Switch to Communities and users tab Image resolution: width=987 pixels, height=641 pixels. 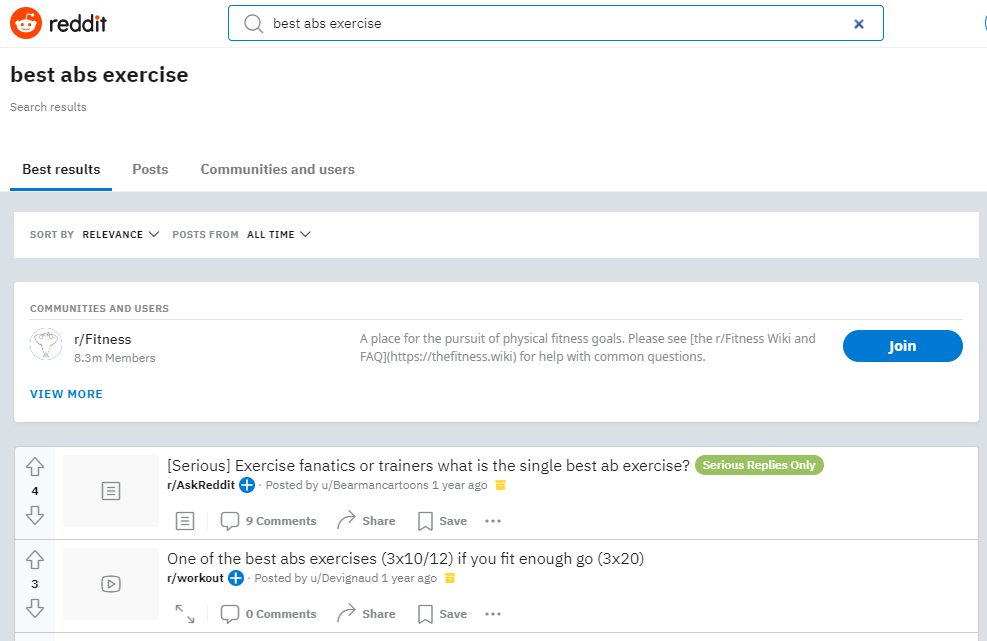coord(278,169)
